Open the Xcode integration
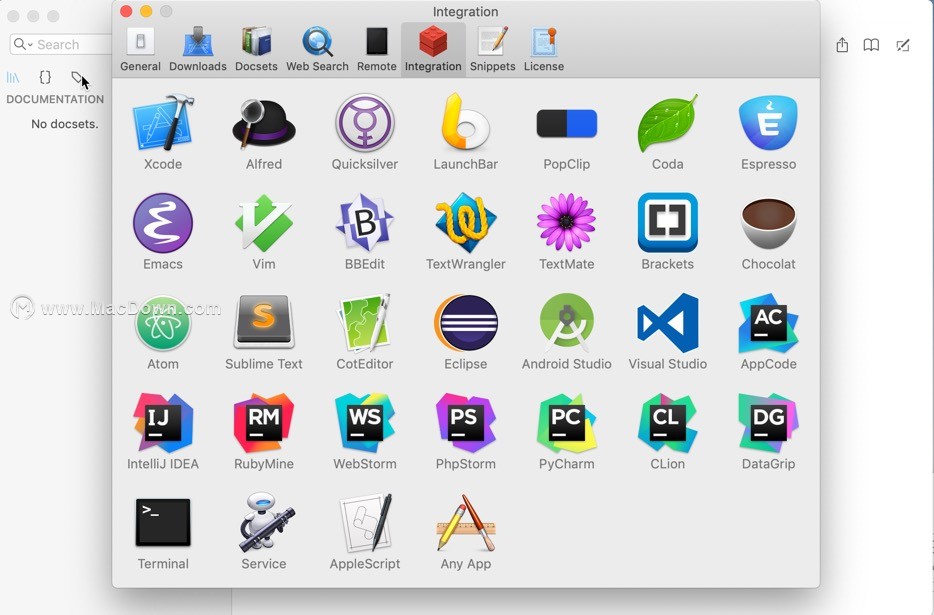The image size is (934, 615). coord(163,123)
